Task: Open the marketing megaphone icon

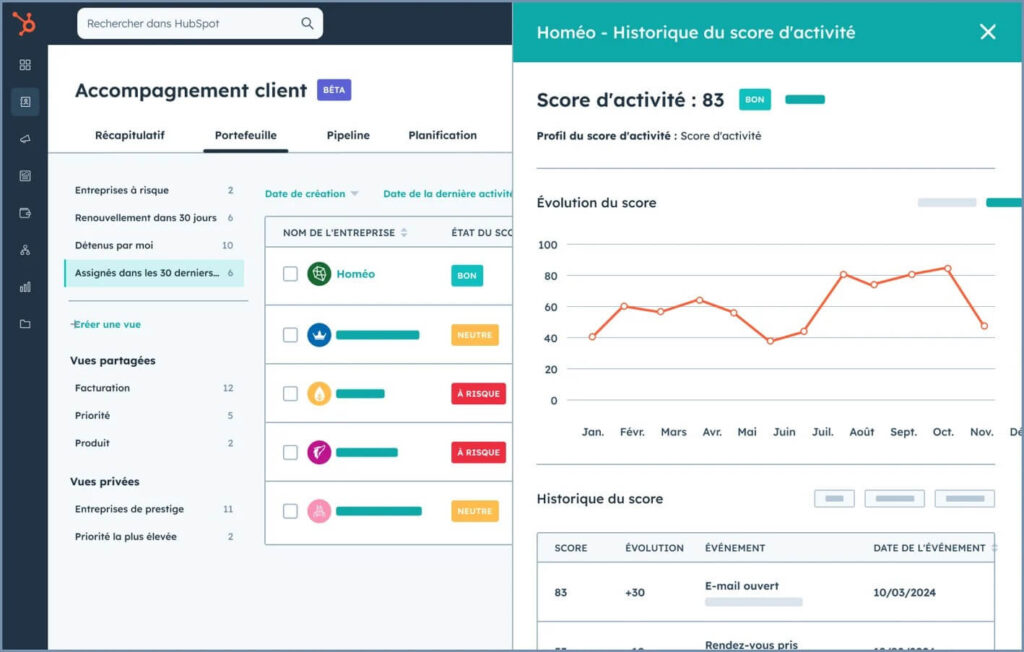Action: tap(25, 139)
